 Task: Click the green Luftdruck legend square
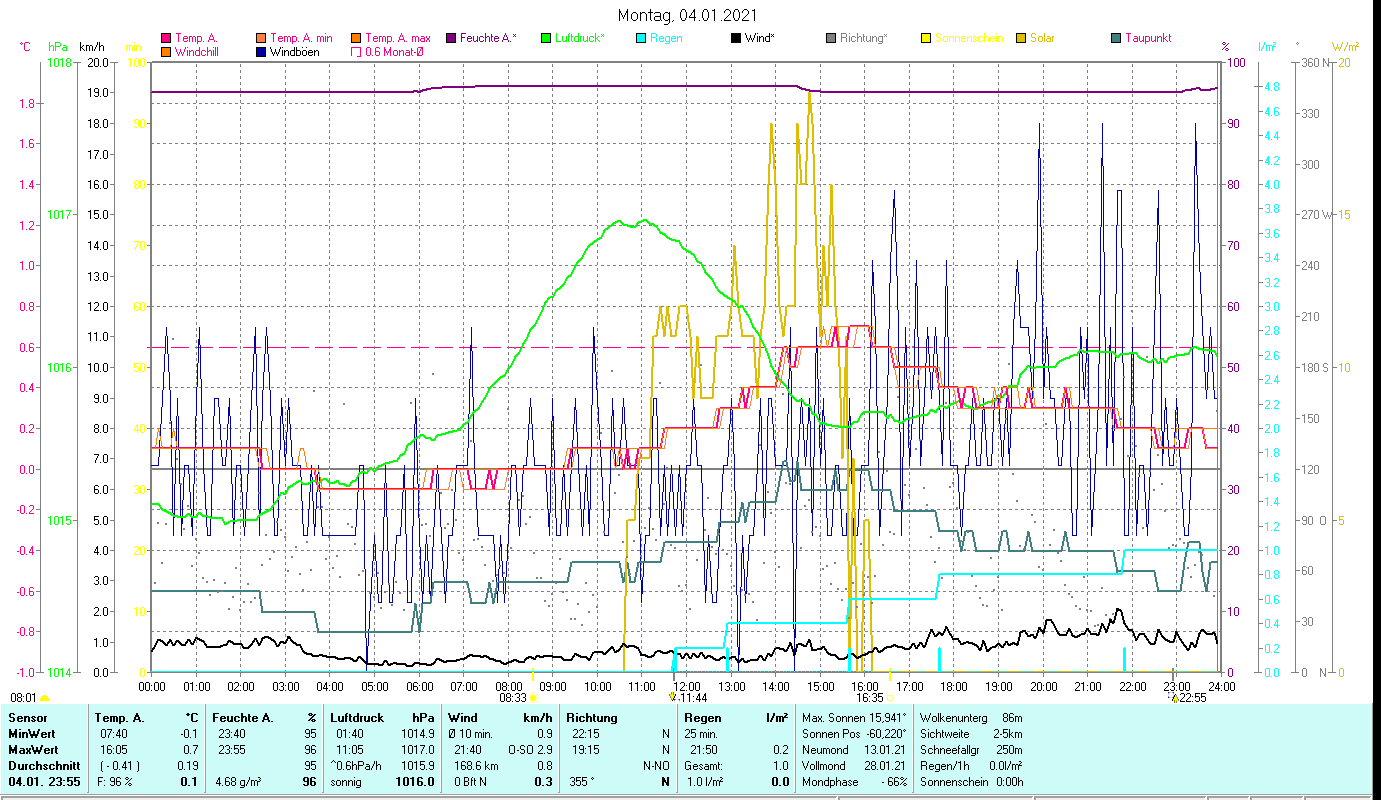tap(546, 38)
